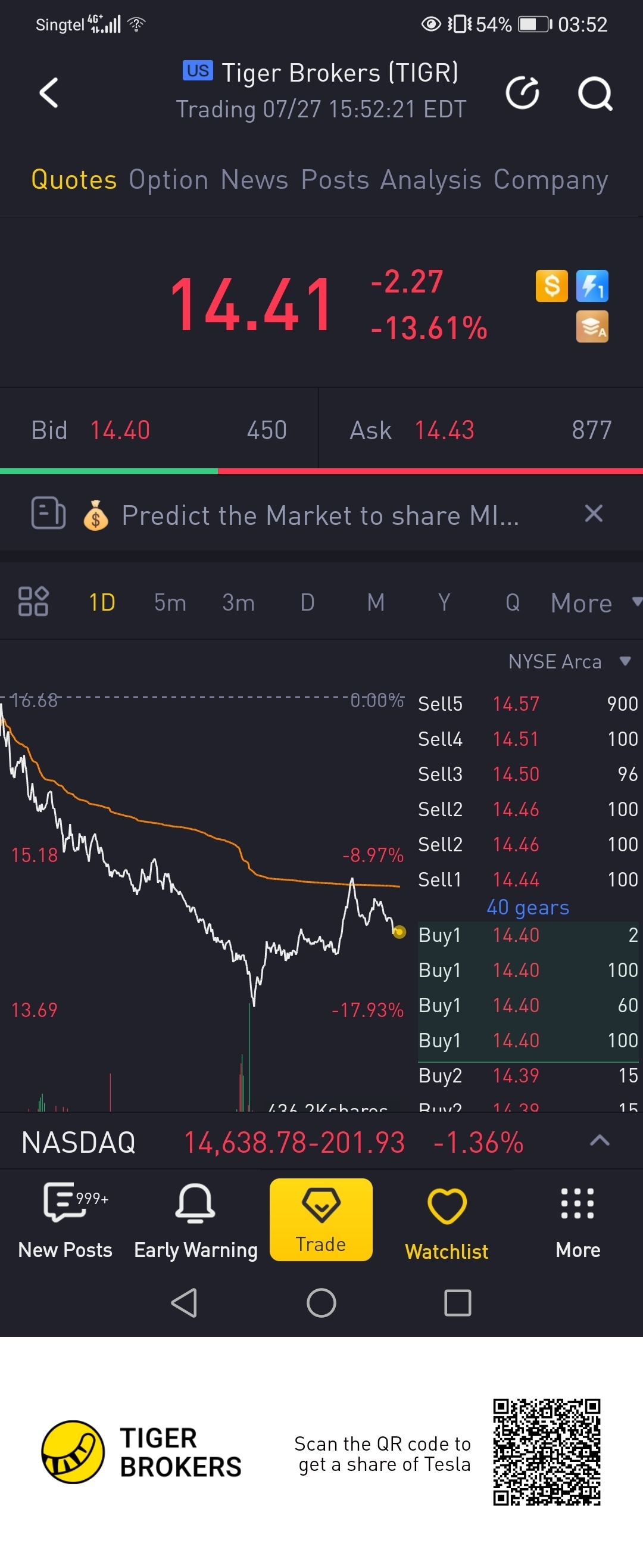Select the 5m chart interval
This screenshot has width=643, height=1568.
point(170,602)
